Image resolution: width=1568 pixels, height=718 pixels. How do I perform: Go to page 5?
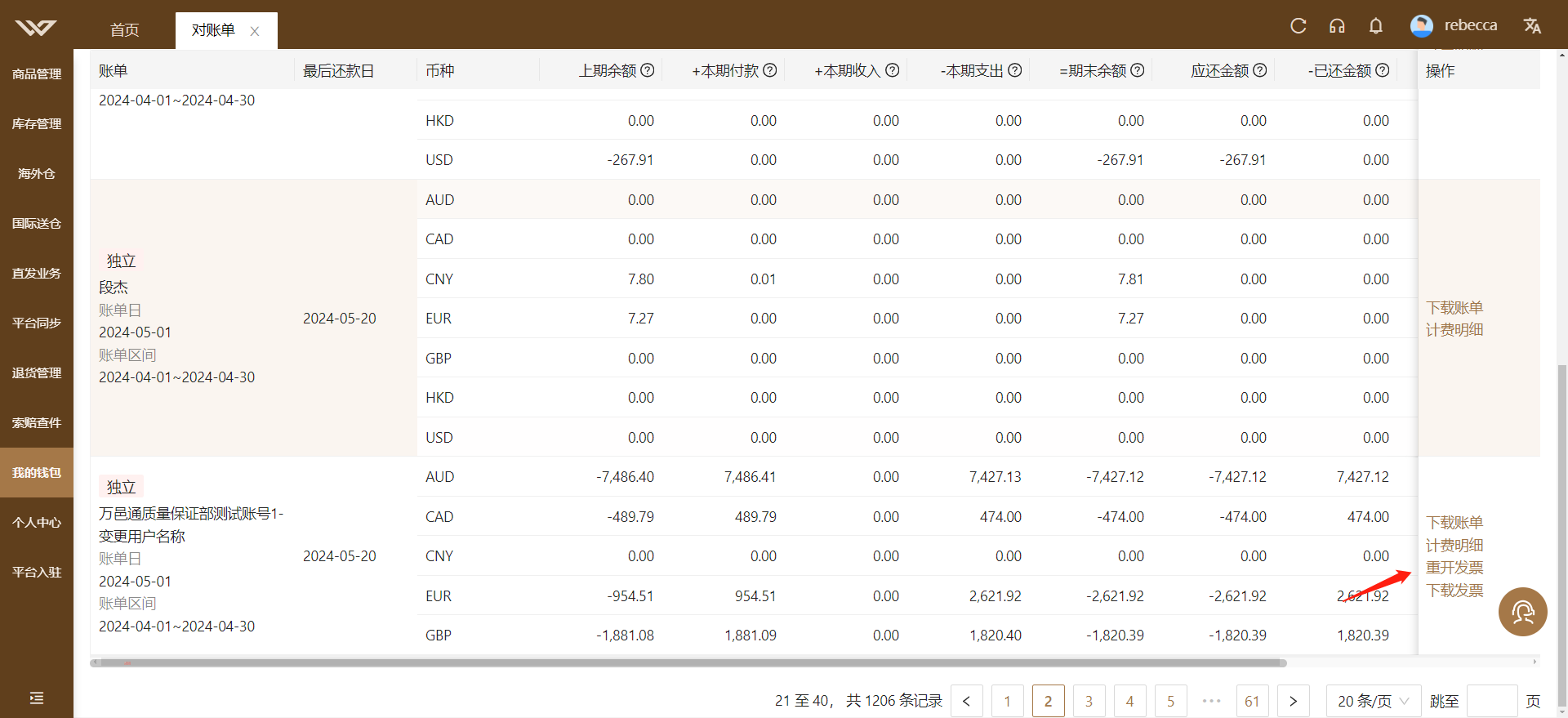click(x=1171, y=701)
